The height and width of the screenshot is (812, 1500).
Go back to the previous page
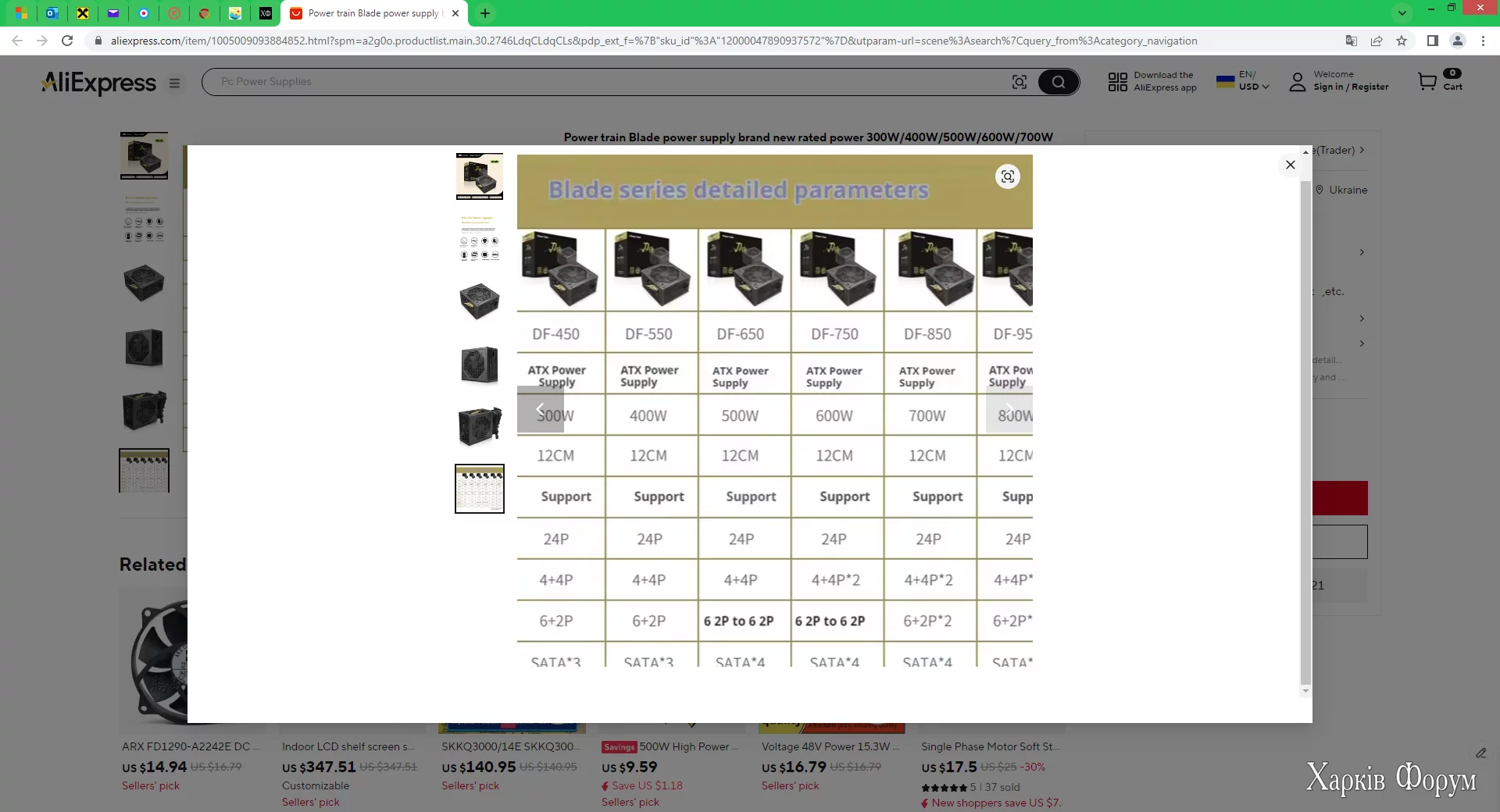pos(17,41)
